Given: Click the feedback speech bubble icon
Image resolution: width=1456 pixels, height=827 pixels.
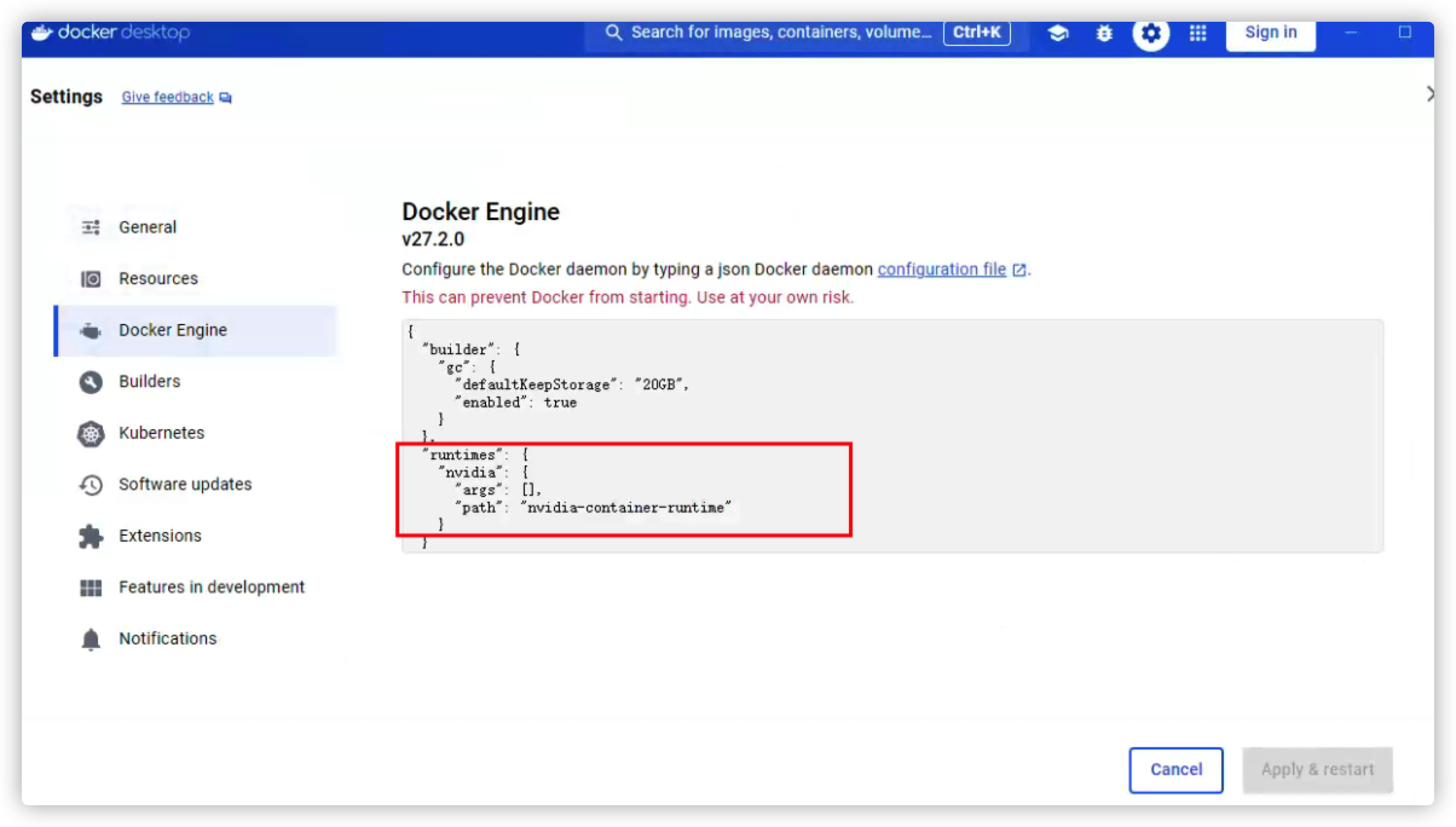Looking at the screenshot, I should 226,98.
